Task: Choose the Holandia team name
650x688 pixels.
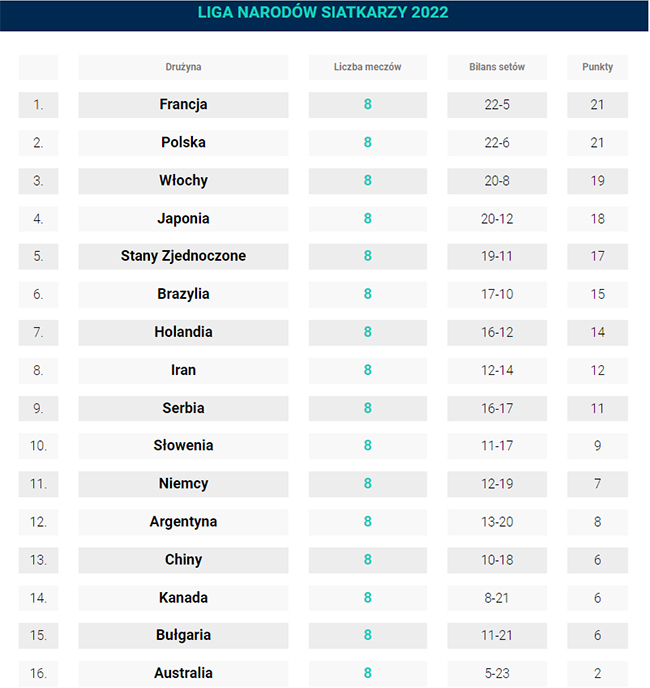Action: [x=183, y=332]
